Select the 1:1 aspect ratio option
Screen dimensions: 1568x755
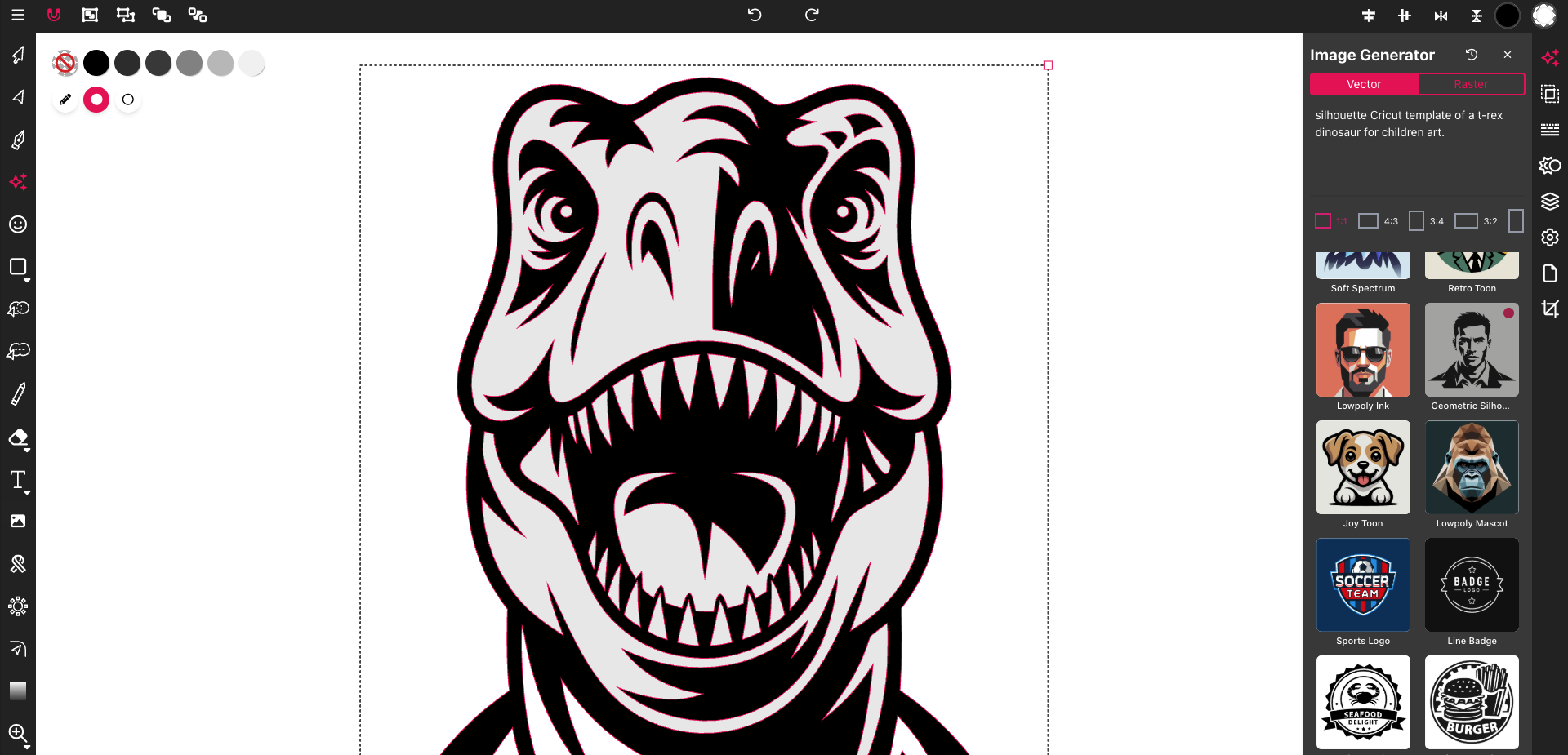tap(1323, 221)
